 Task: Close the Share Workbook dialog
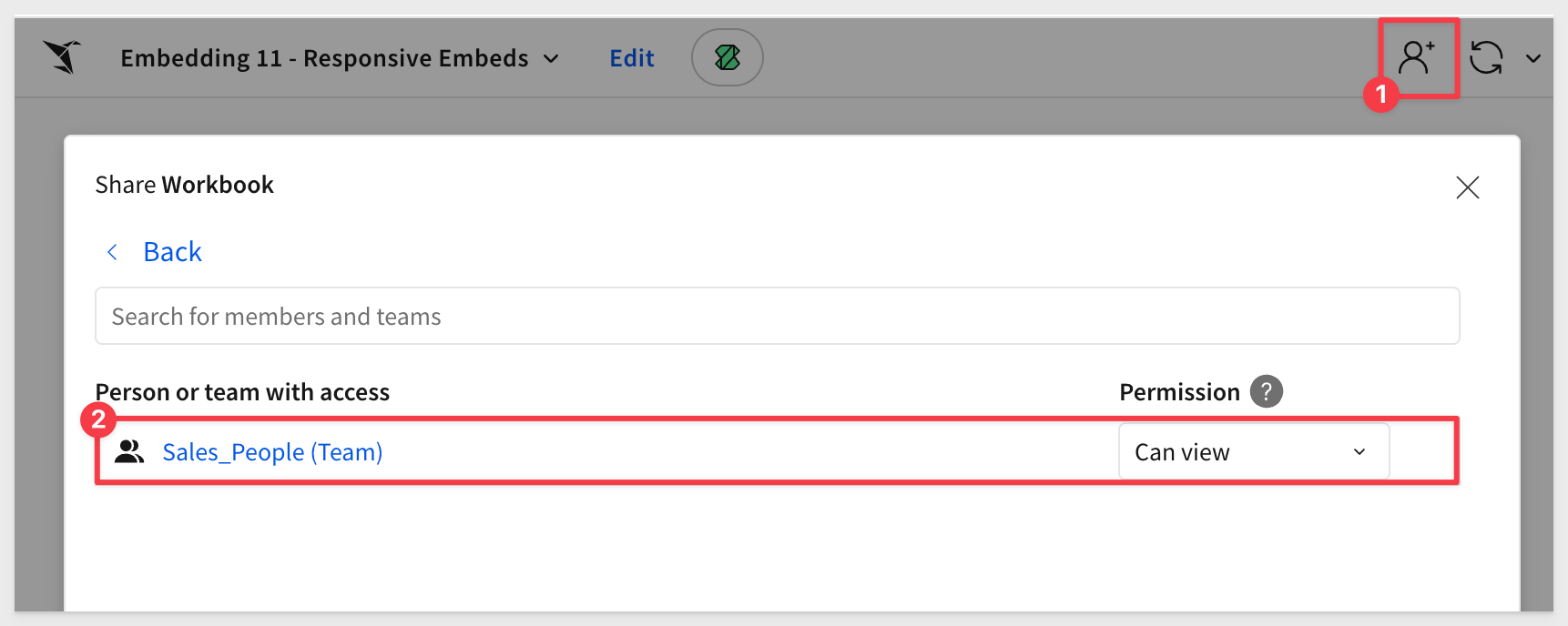point(1467,187)
